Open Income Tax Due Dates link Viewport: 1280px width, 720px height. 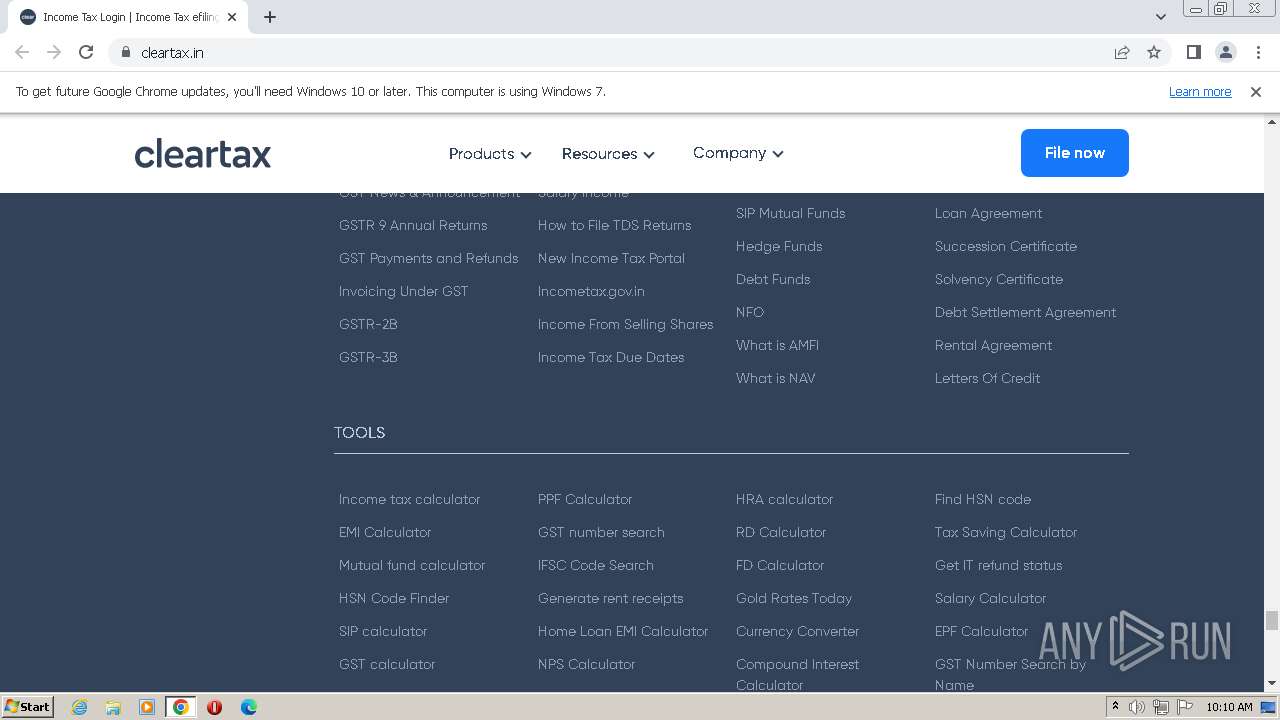611,357
